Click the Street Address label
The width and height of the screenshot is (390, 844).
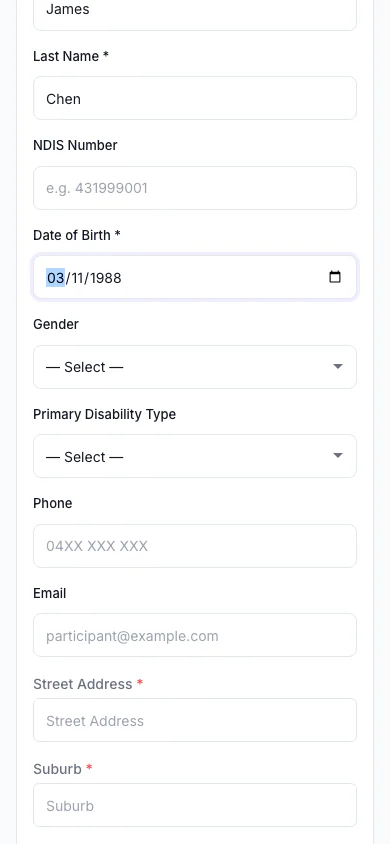point(88,684)
